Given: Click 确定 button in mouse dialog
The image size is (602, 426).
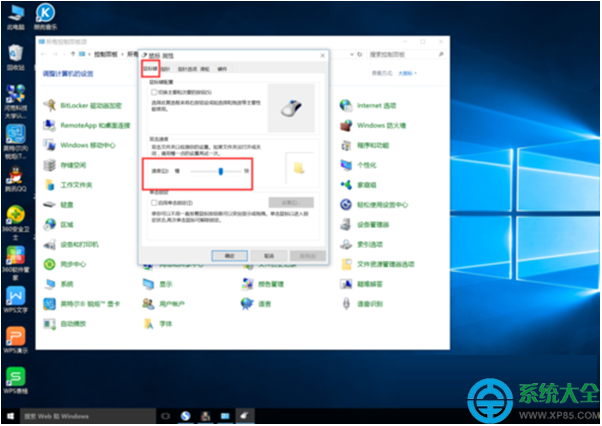Looking at the screenshot, I should point(230,256).
